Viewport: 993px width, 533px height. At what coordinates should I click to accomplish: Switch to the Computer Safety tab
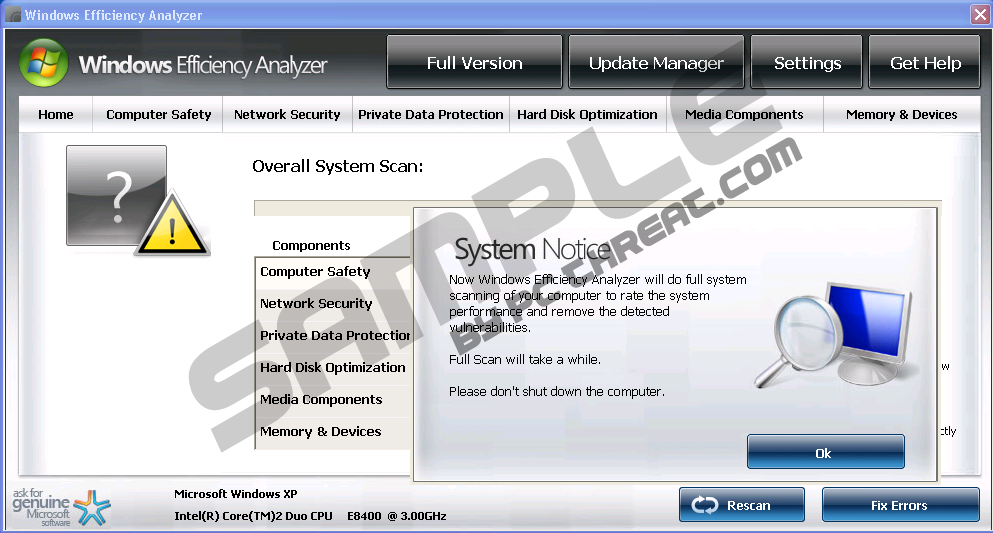[158, 115]
